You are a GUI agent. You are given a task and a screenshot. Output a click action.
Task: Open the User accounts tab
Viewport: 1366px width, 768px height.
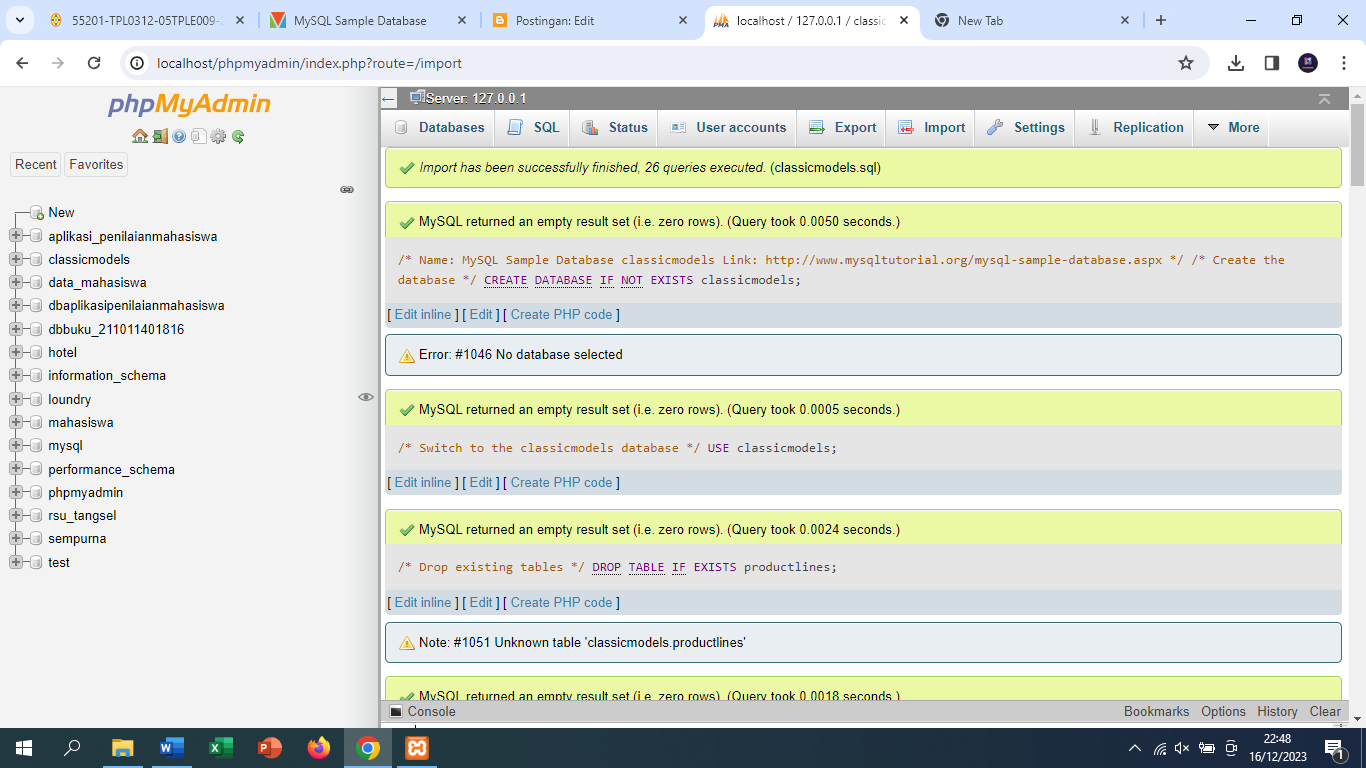728,127
